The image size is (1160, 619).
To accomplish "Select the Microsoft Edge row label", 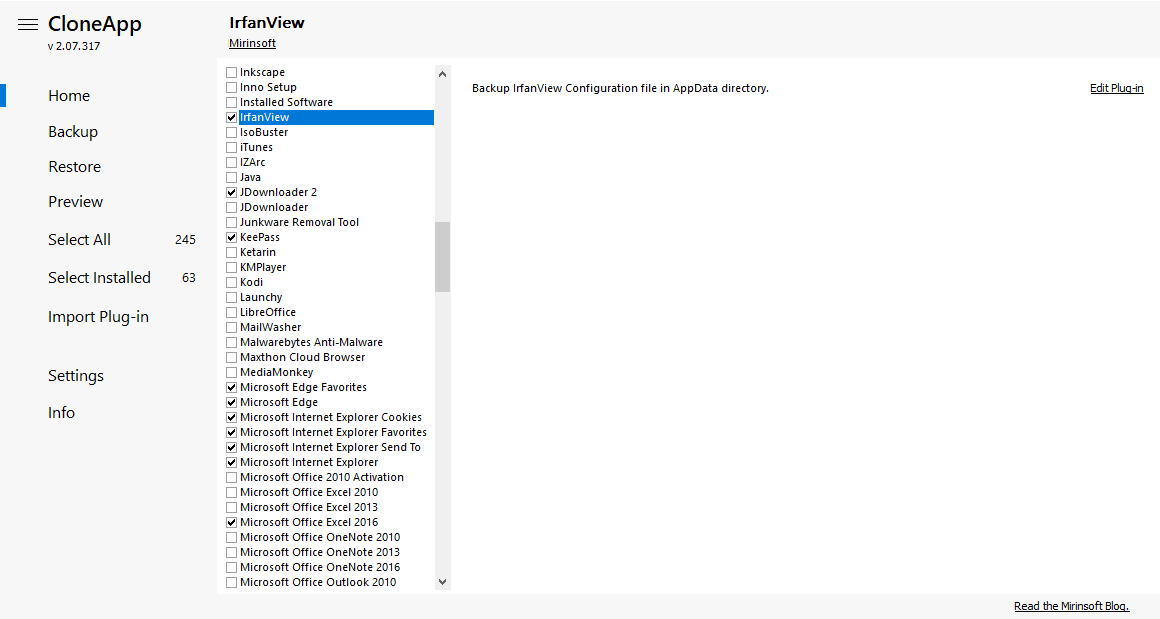I will click(x=279, y=402).
